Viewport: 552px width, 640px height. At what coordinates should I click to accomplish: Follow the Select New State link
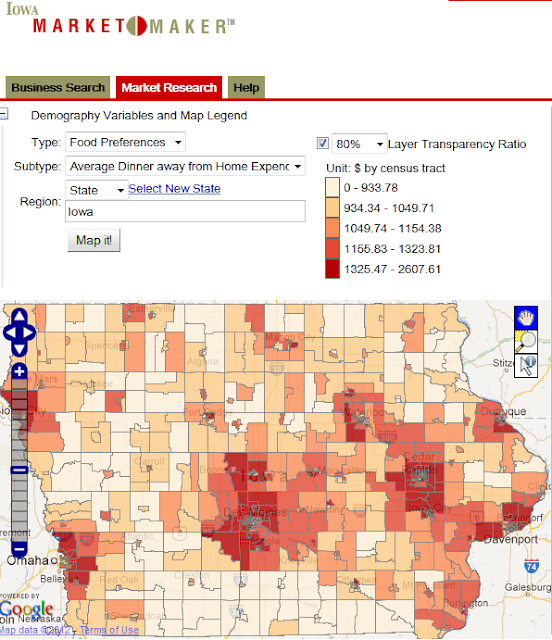174,189
